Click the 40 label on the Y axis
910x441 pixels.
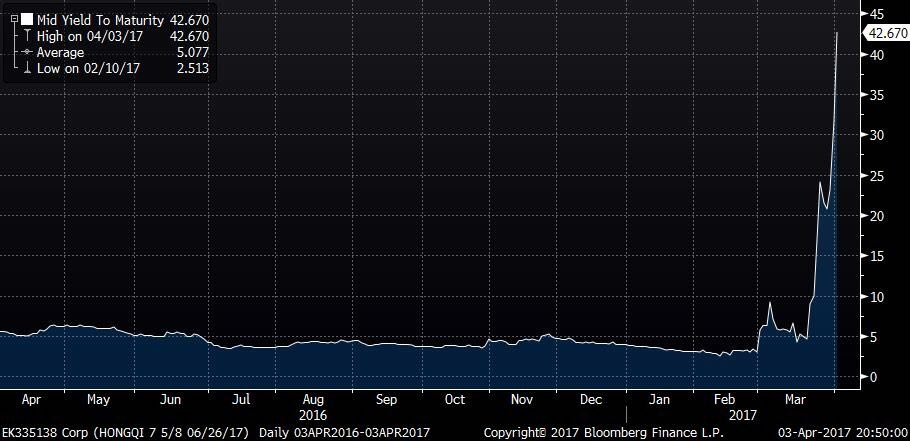[x=876, y=55]
